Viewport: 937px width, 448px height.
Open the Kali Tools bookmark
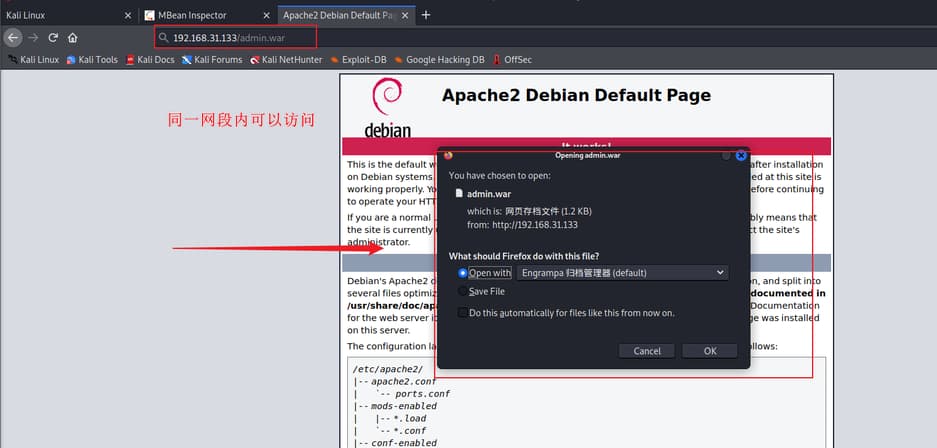(92, 60)
